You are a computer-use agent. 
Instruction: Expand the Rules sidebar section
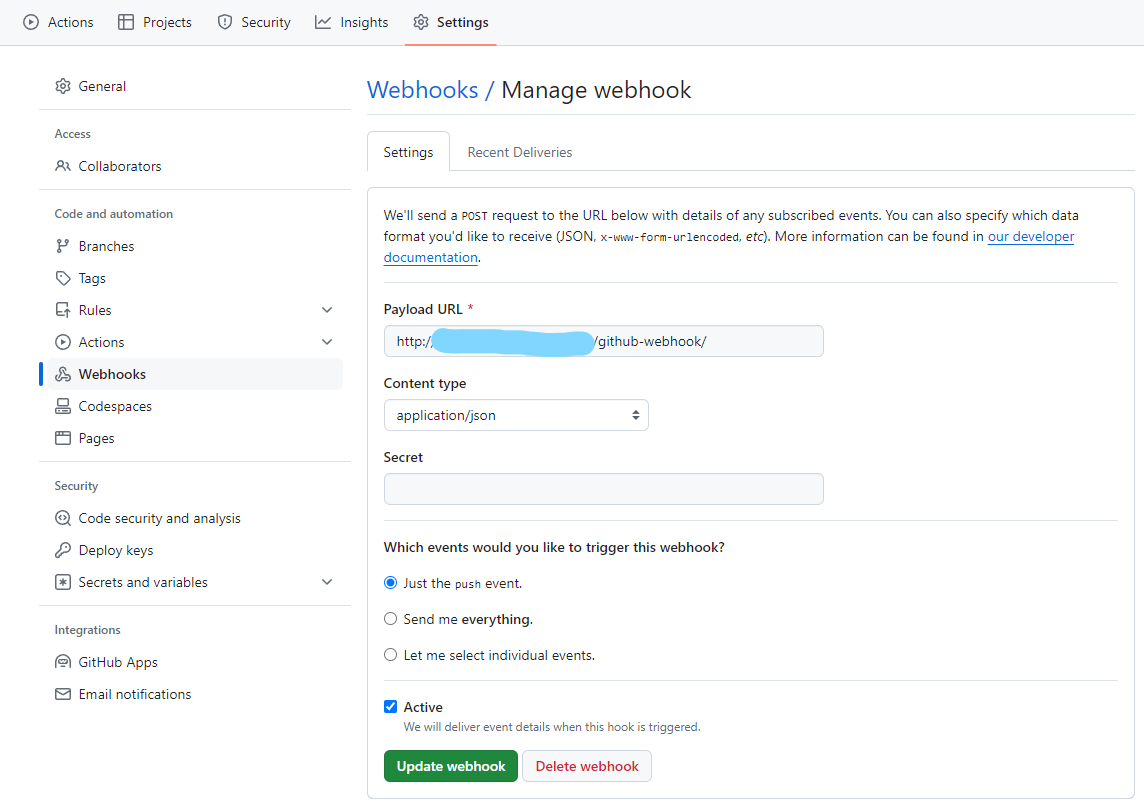coord(327,310)
